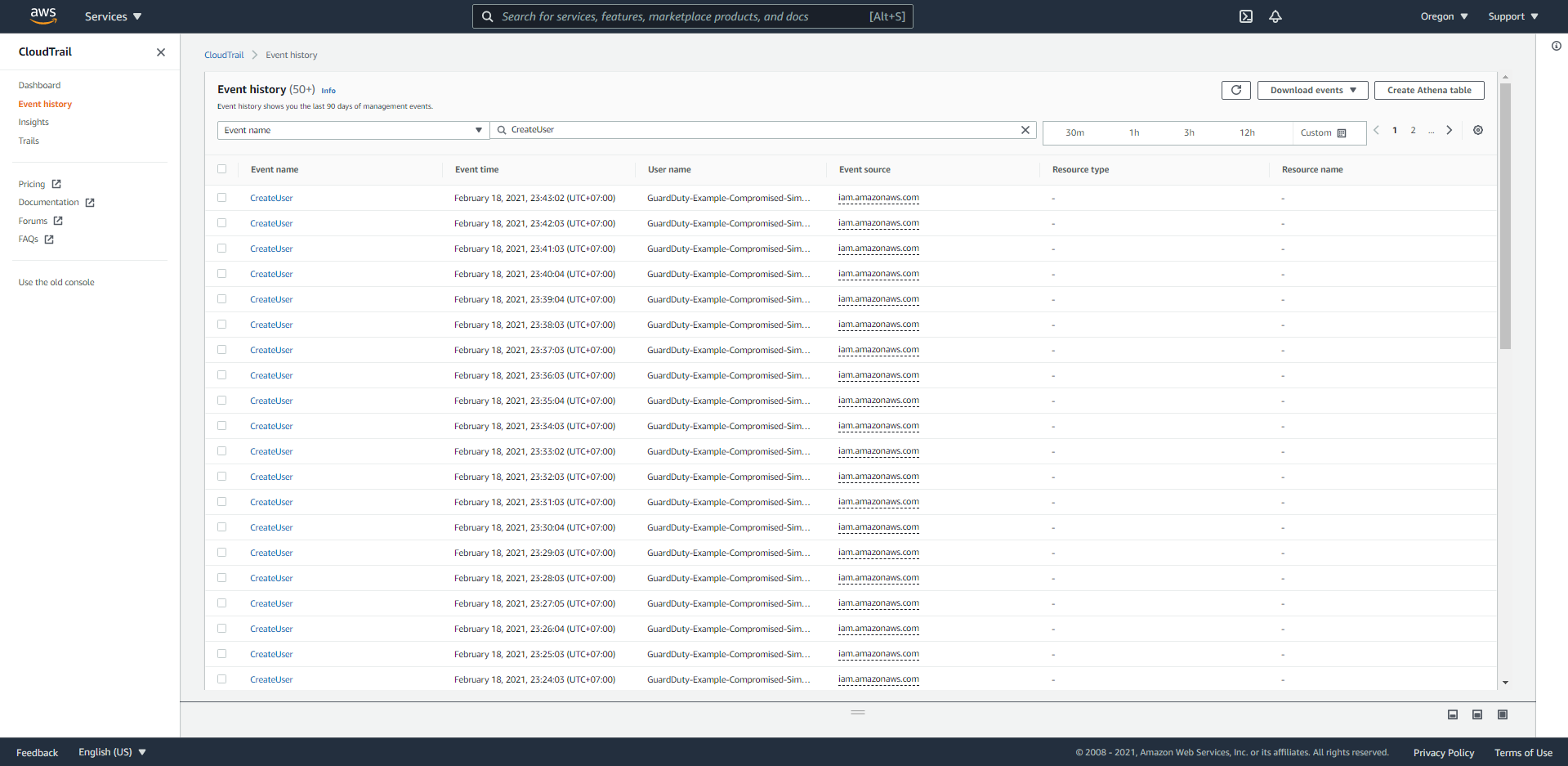Open Privacy Policy link

pos(1444,752)
